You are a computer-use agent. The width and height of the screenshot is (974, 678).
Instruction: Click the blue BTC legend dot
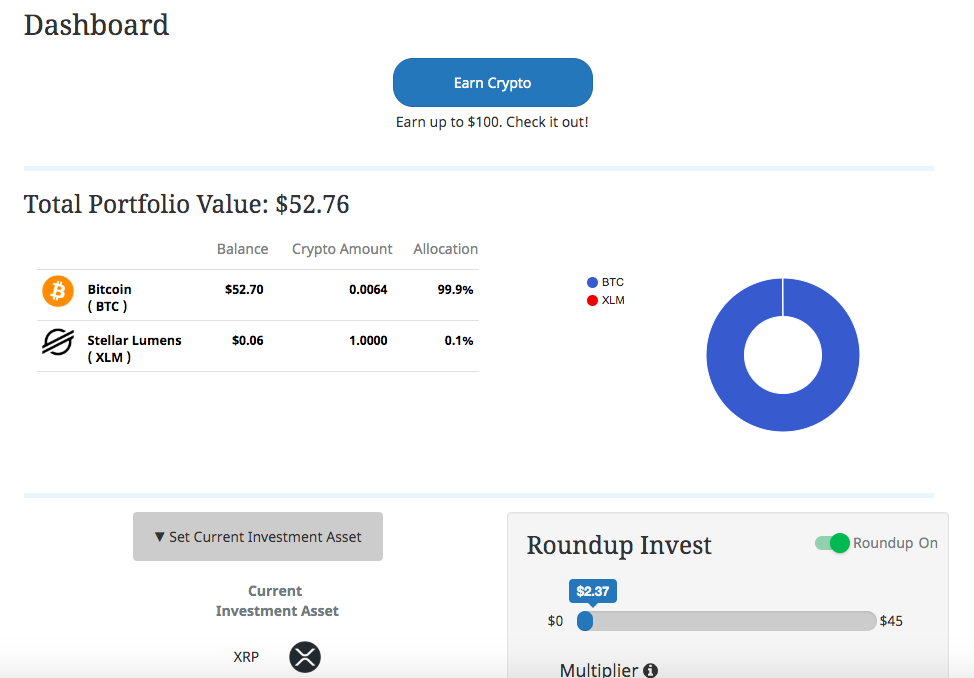(x=592, y=283)
